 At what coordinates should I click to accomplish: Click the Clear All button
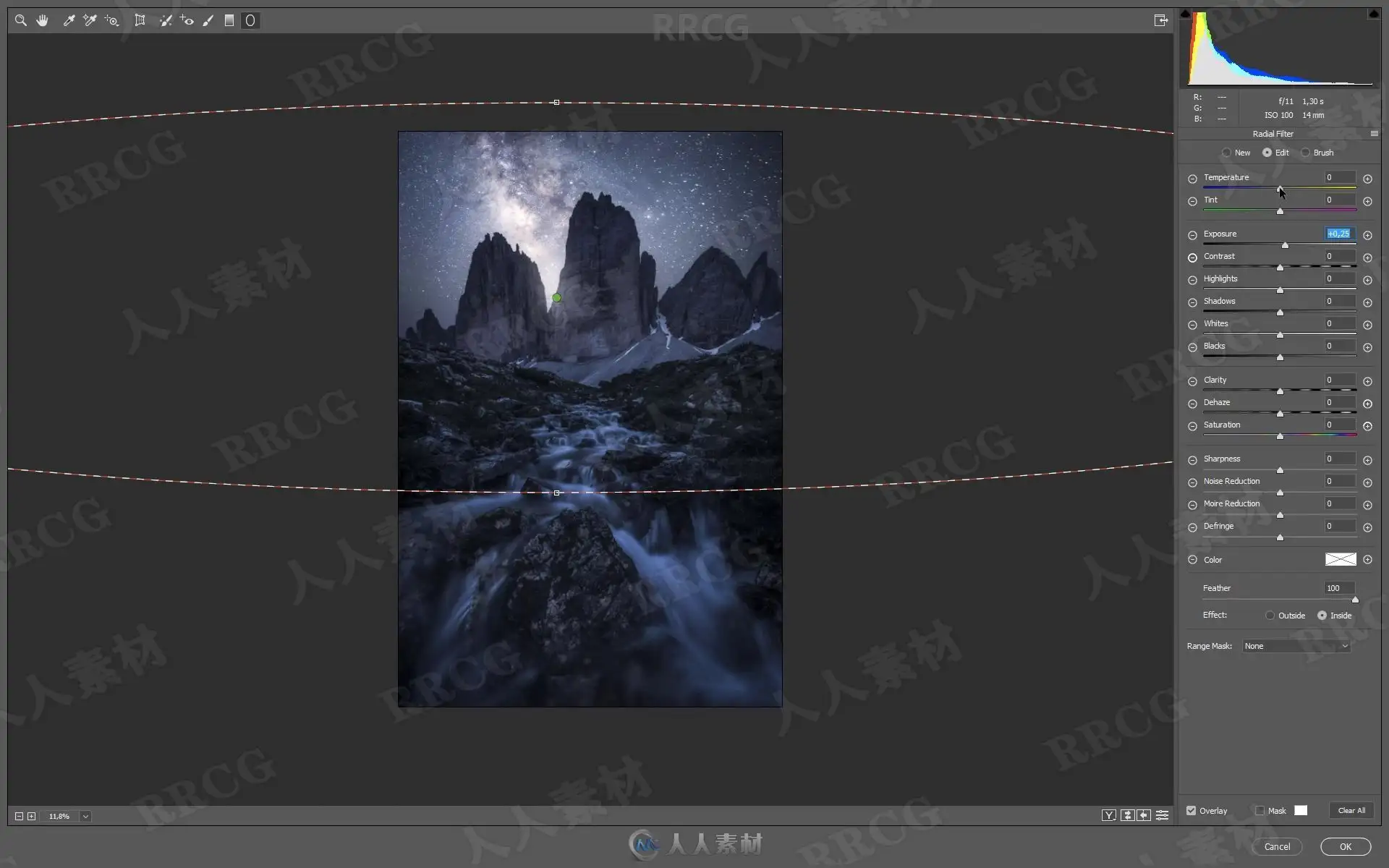[x=1351, y=811]
